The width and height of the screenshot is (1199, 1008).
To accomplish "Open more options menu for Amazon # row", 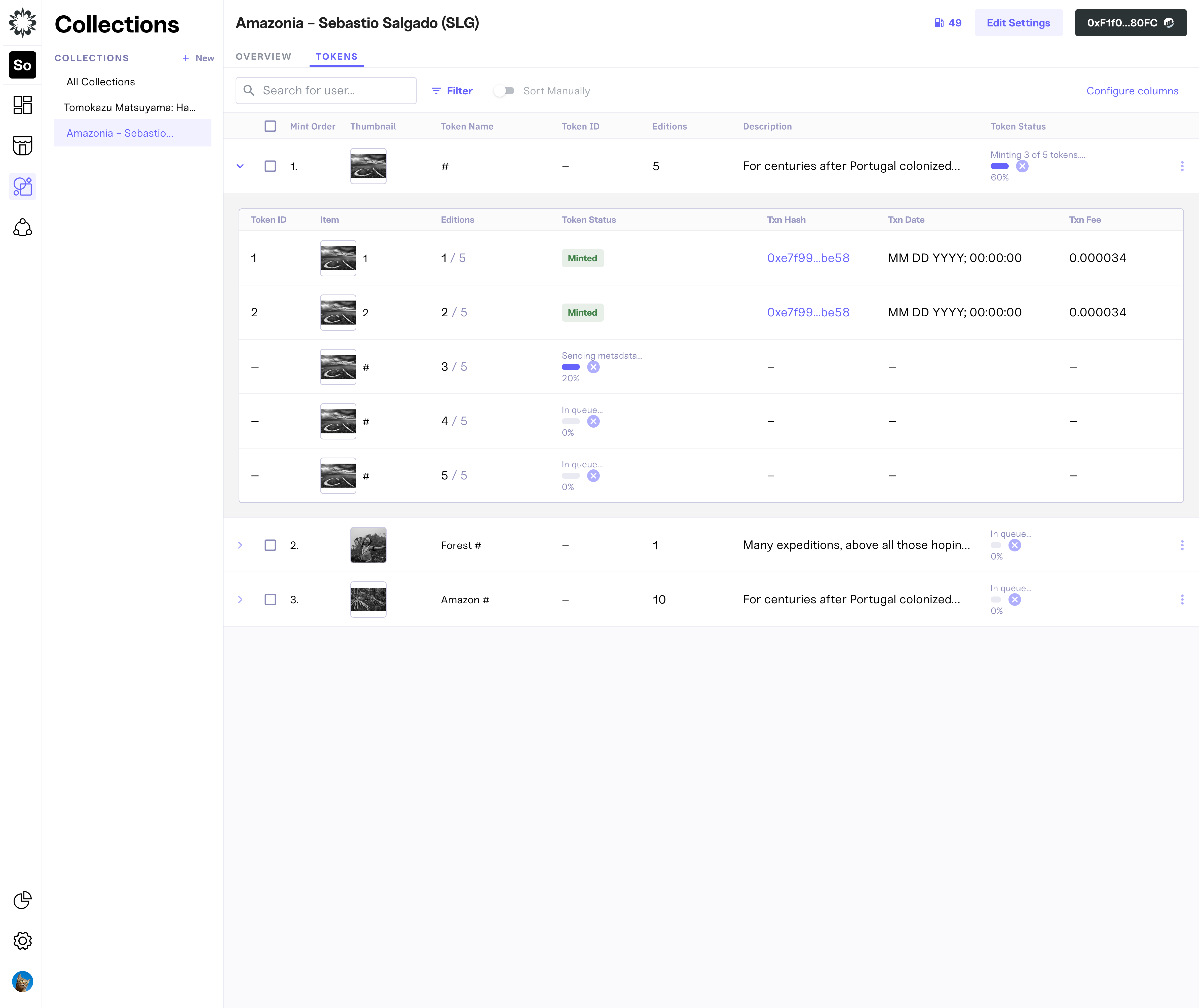I will coord(1182,600).
